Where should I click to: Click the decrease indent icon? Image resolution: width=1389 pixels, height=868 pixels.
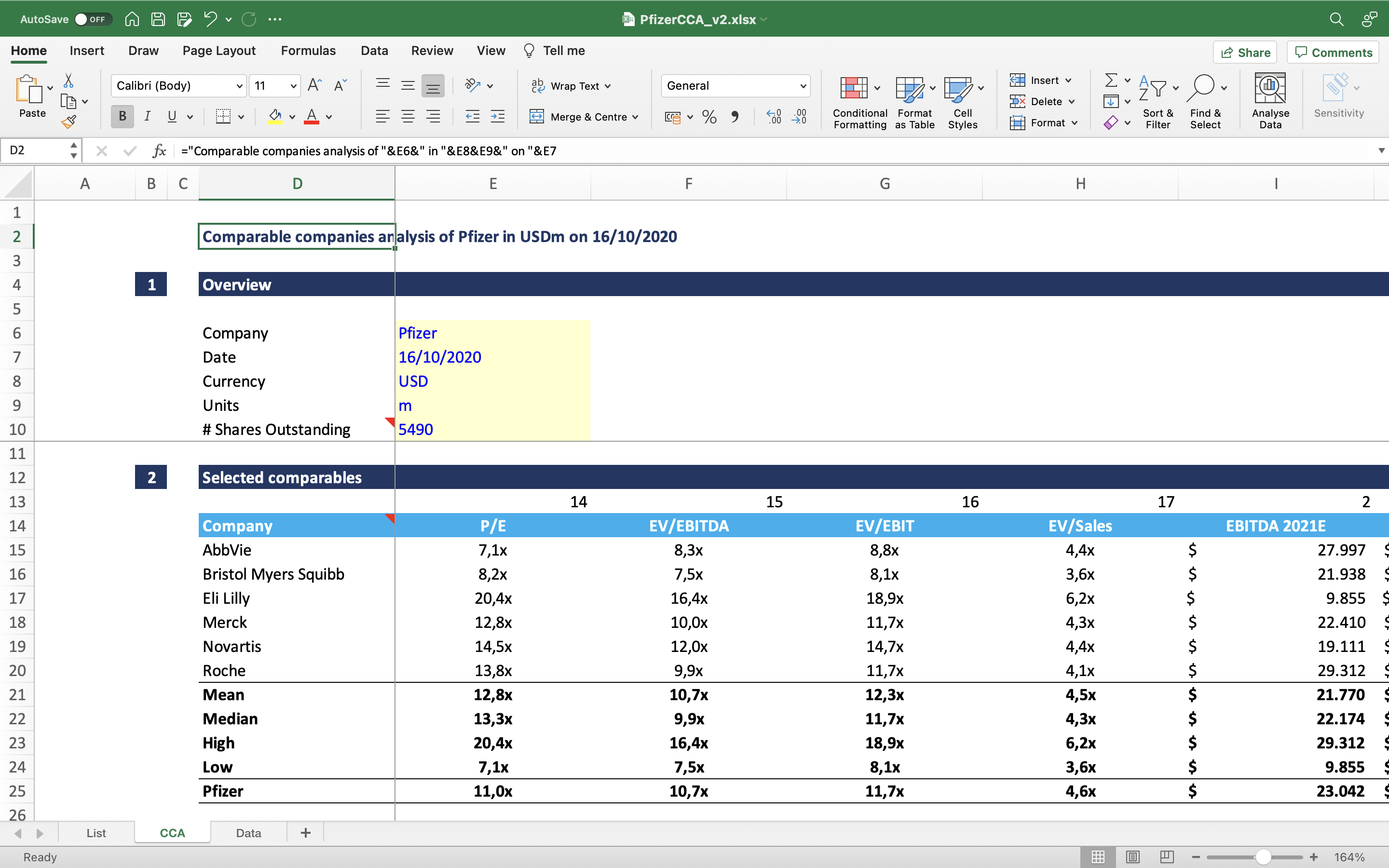pos(472,117)
